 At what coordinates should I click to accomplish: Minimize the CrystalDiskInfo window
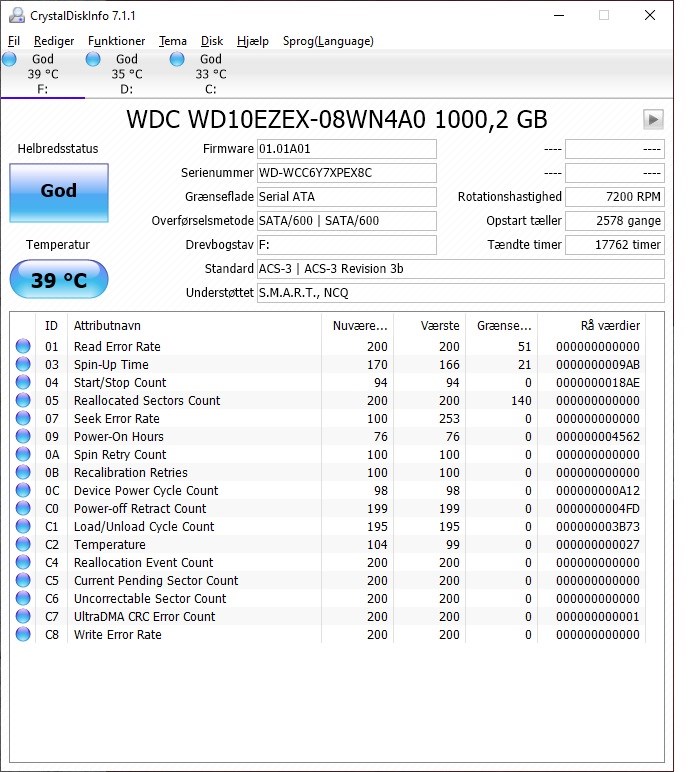point(559,15)
